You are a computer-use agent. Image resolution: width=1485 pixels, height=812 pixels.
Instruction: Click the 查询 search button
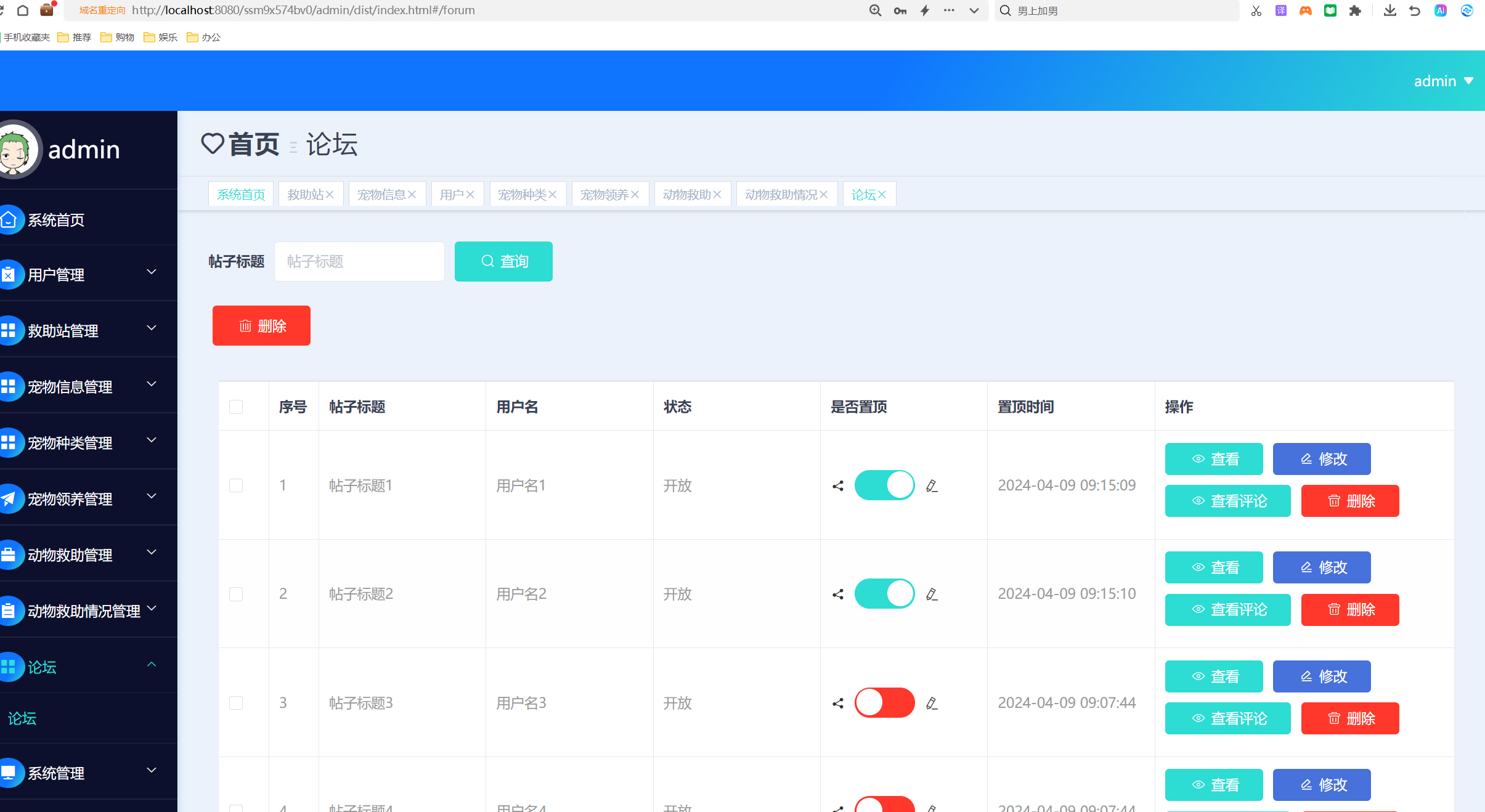point(503,261)
